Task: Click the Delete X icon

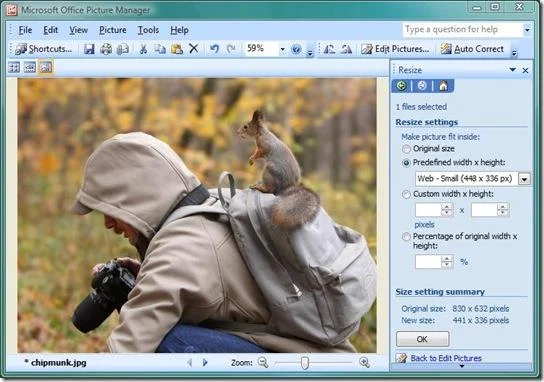Action: pos(194,49)
